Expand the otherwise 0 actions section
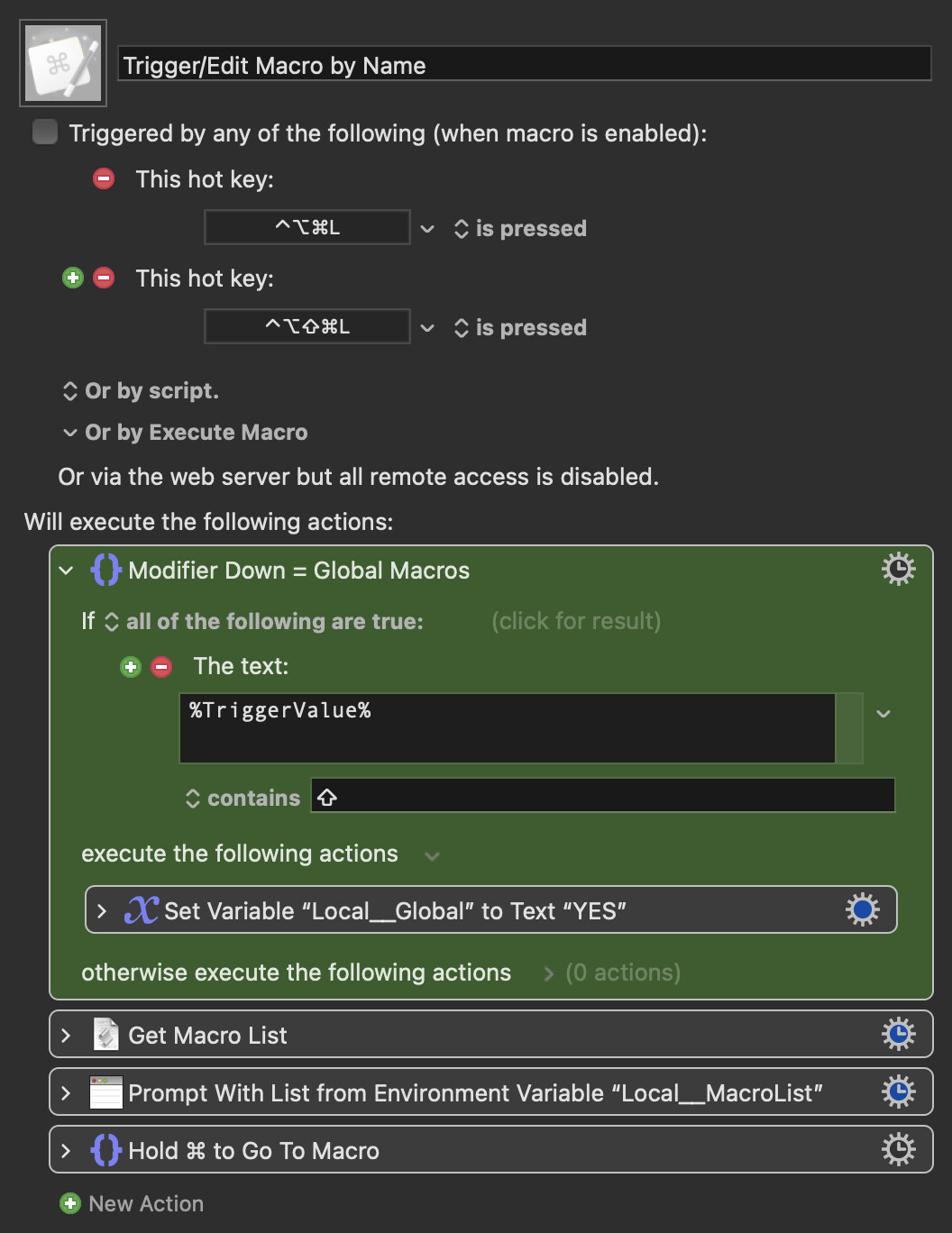 click(548, 973)
